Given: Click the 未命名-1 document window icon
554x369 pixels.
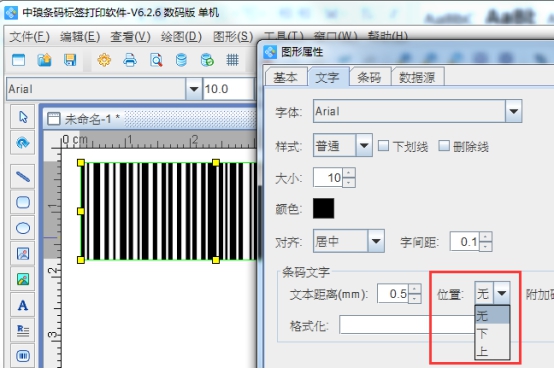Looking at the screenshot, I should pyautogui.click(x=54, y=119).
